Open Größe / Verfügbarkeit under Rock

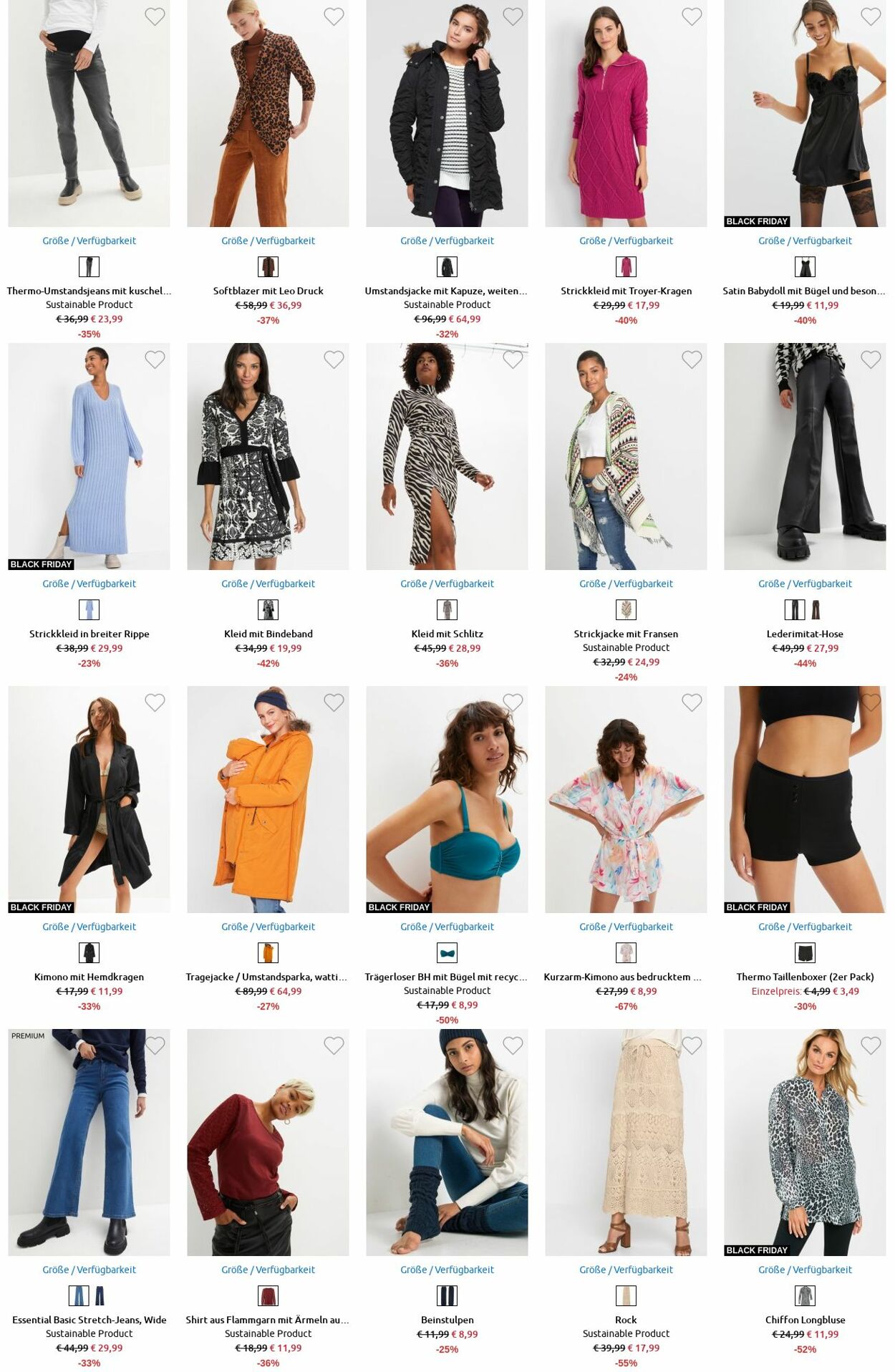[x=626, y=1270]
